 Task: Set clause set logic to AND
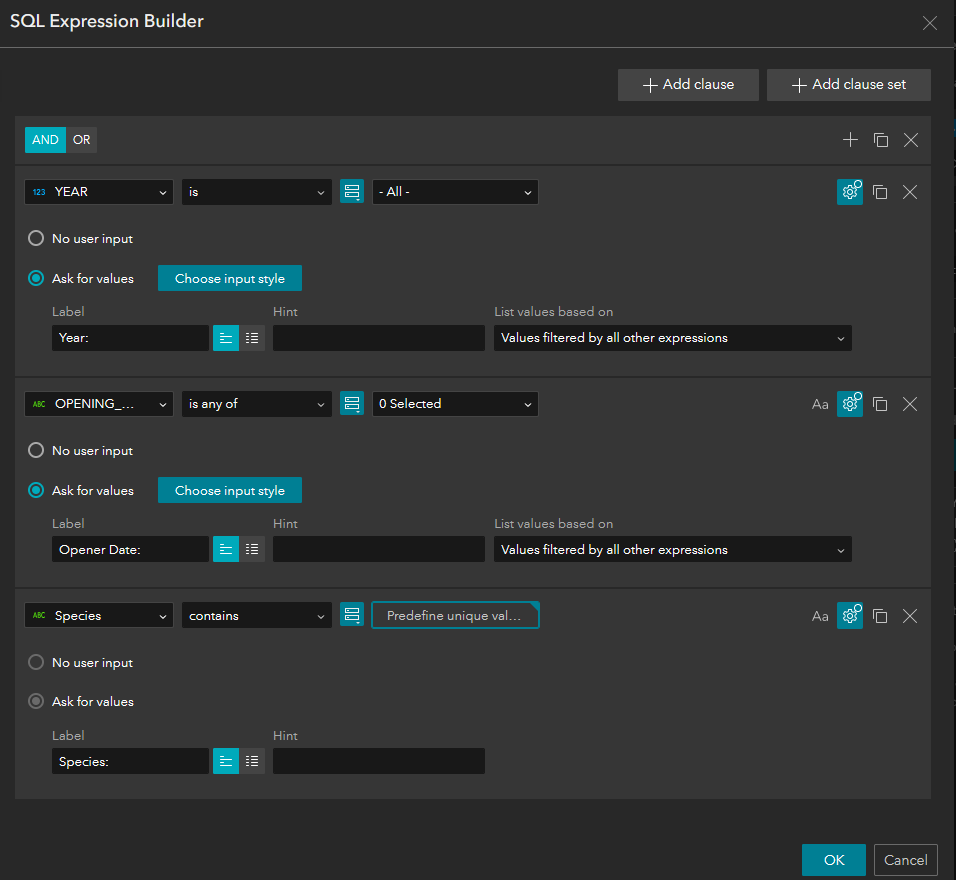[x=45, y=140]
